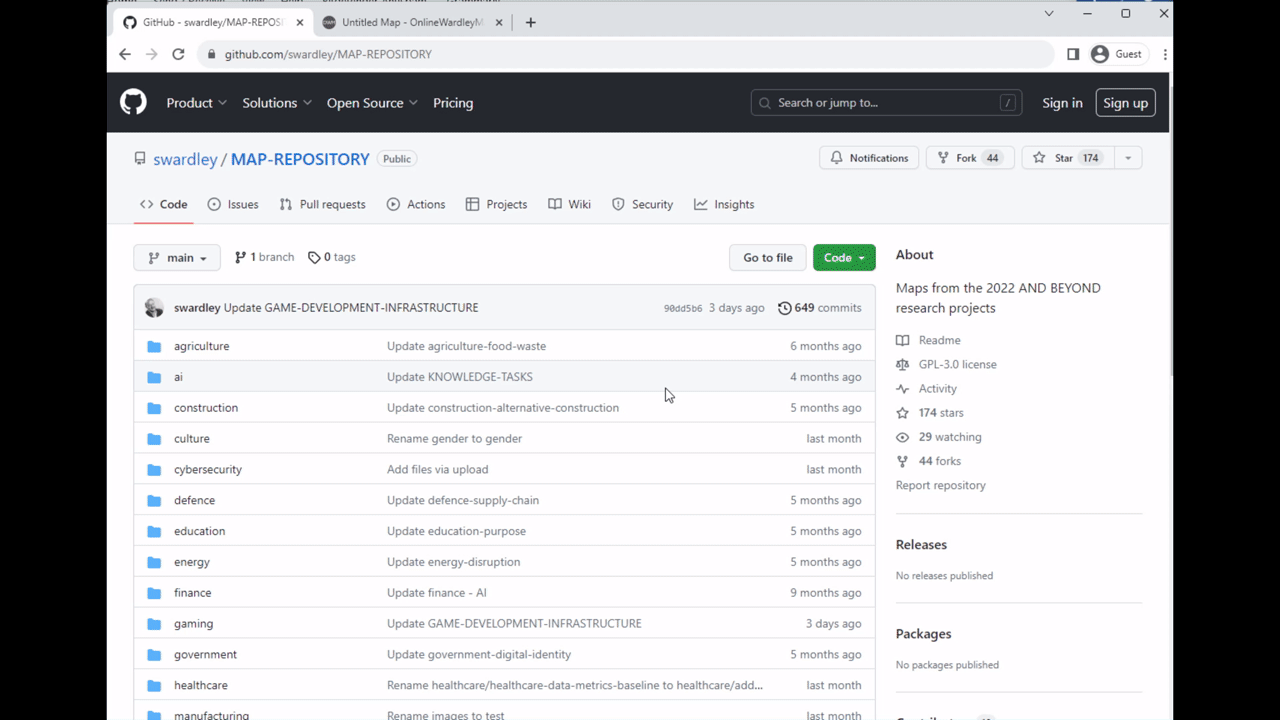
Task: Open MAP-REPOSITORY repository link
Action: 300,159
